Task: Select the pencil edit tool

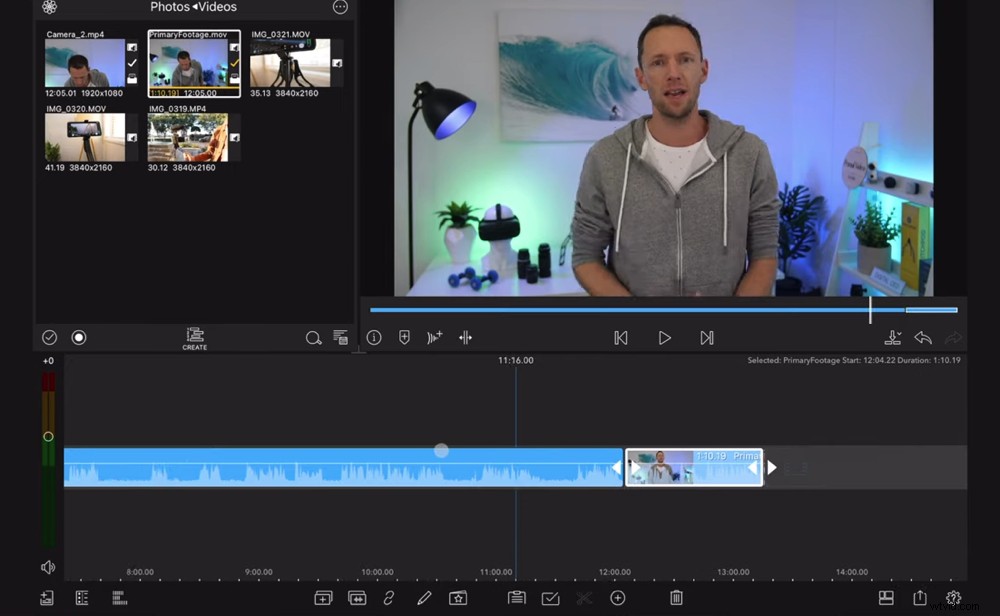Action: point(424,597)
